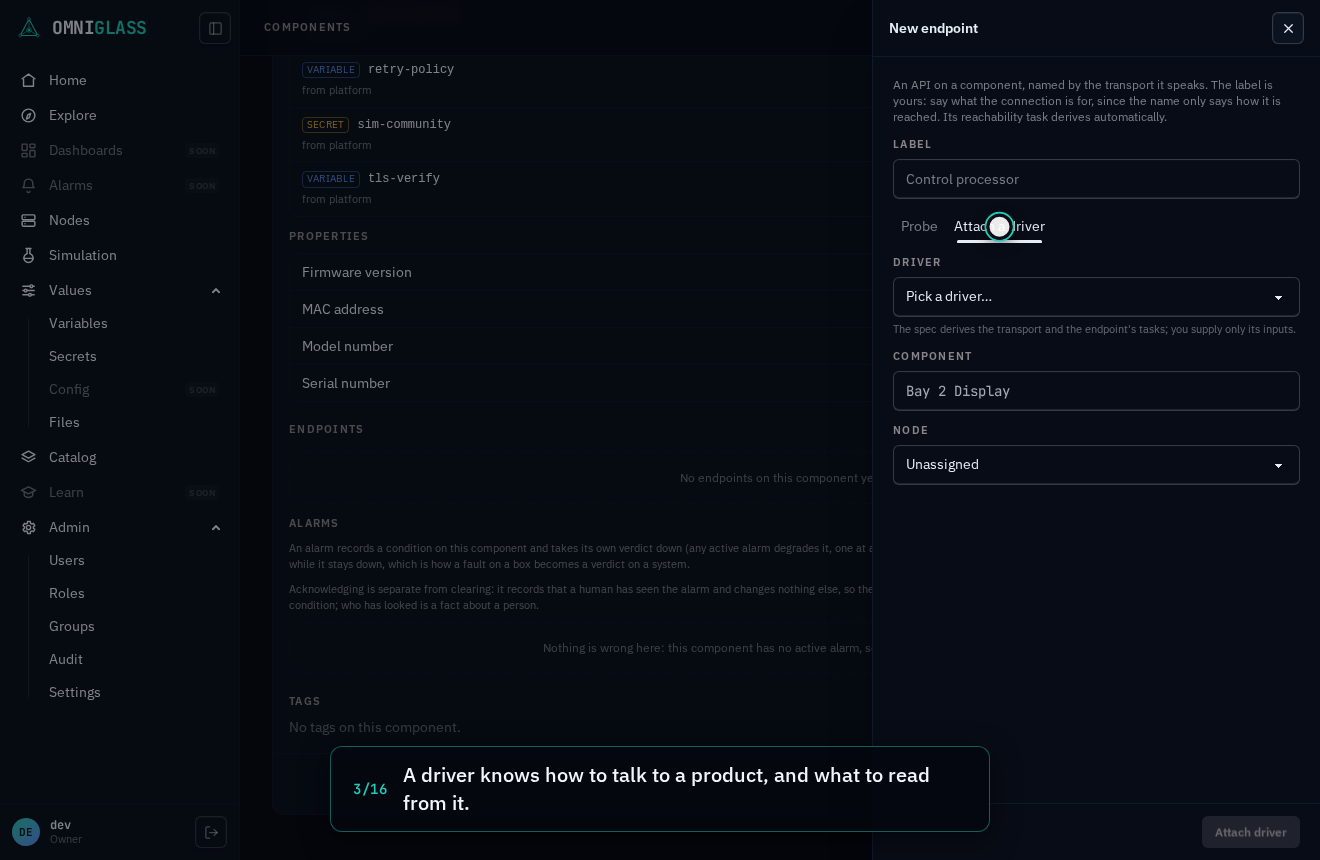
Task: Click the Home house icon
Action: [29, 80]
